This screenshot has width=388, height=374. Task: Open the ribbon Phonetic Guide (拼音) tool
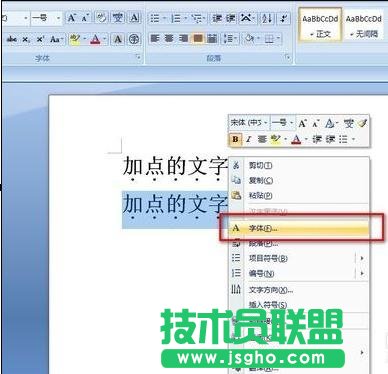[x=117, y=18]
